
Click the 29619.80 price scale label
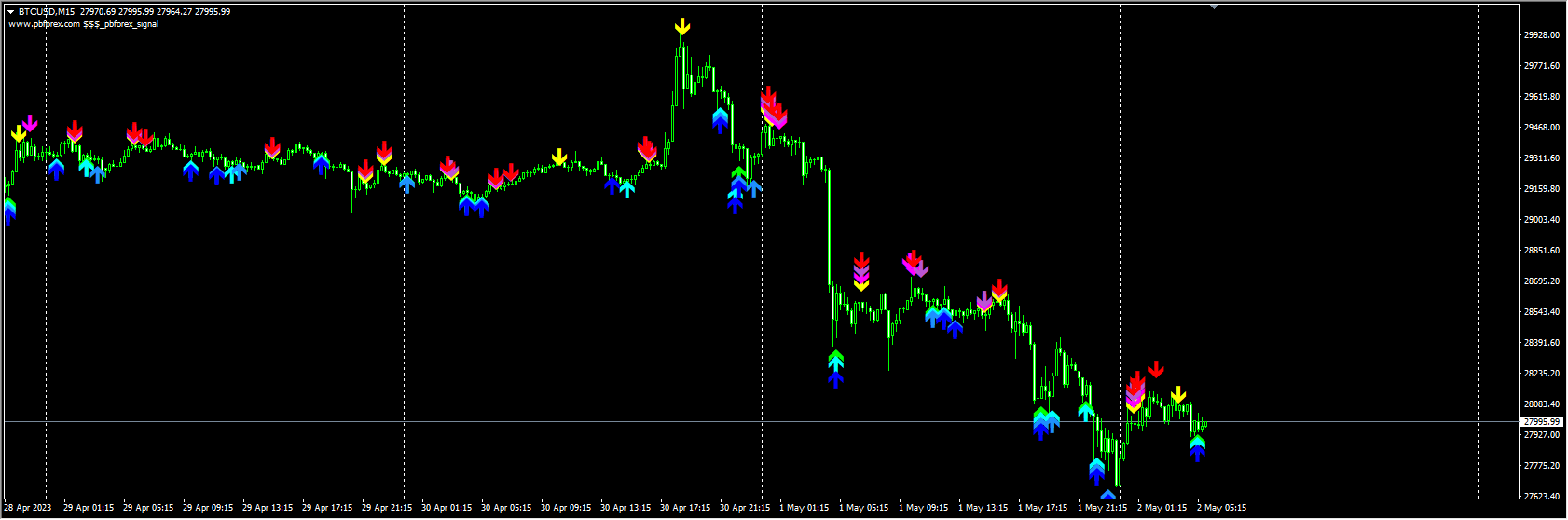tap(1542, 97)
